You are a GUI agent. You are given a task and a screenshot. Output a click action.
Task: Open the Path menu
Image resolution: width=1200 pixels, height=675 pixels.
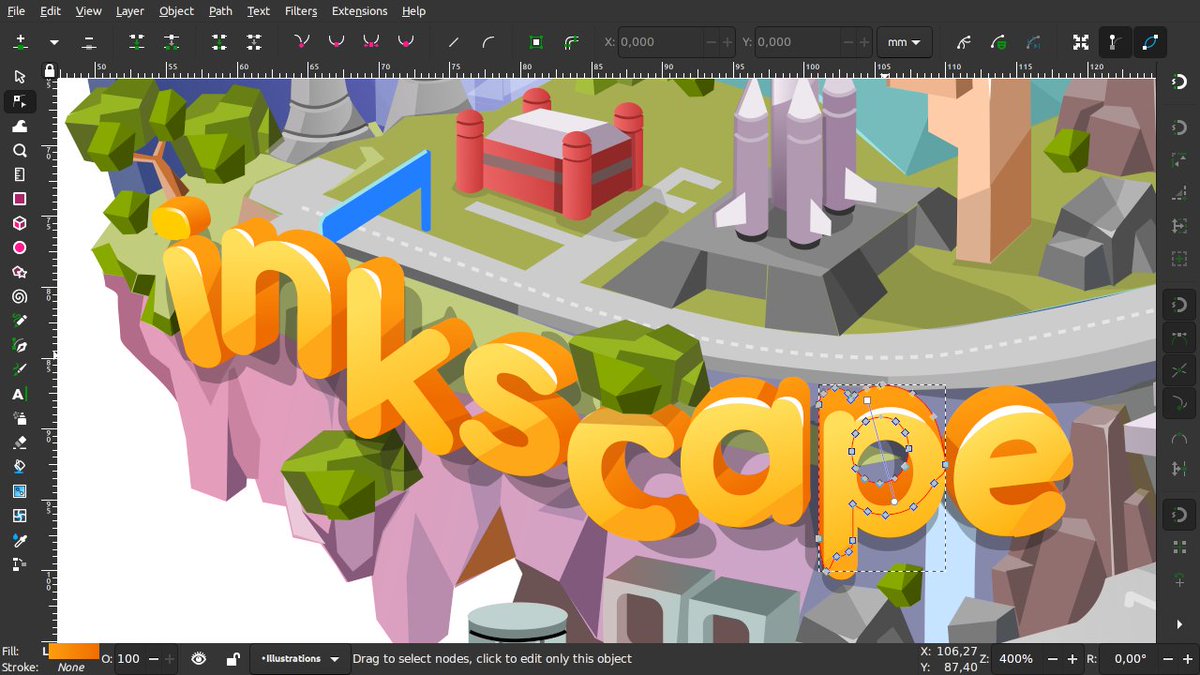tap(220, 11)
